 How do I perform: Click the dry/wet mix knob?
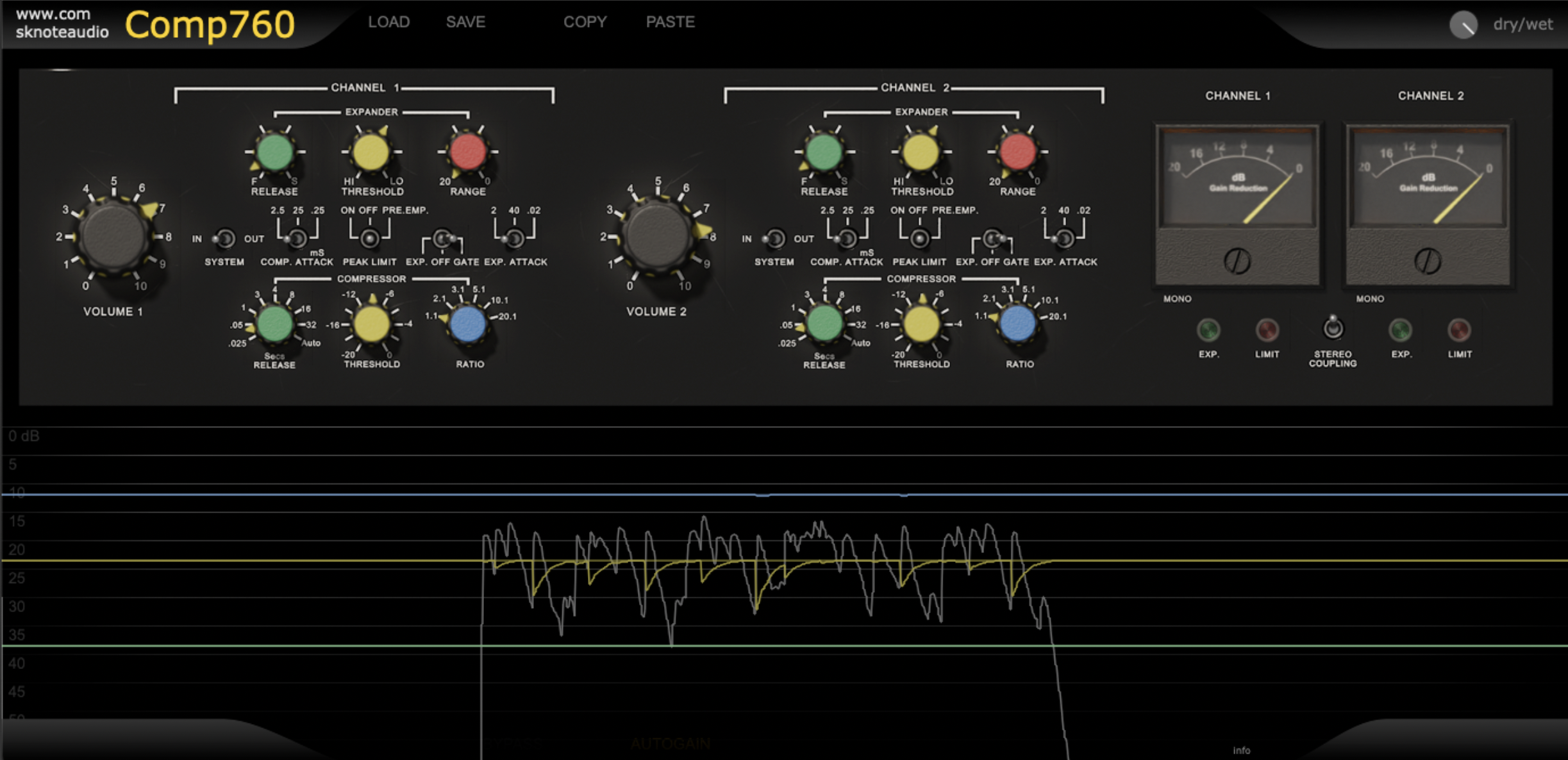coord(1464,25)
